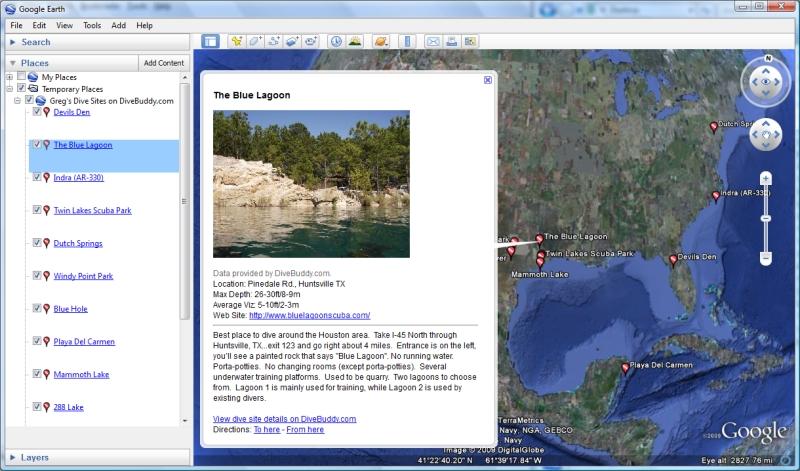
Task: Open the View menu
Action: tap(64, 25)
